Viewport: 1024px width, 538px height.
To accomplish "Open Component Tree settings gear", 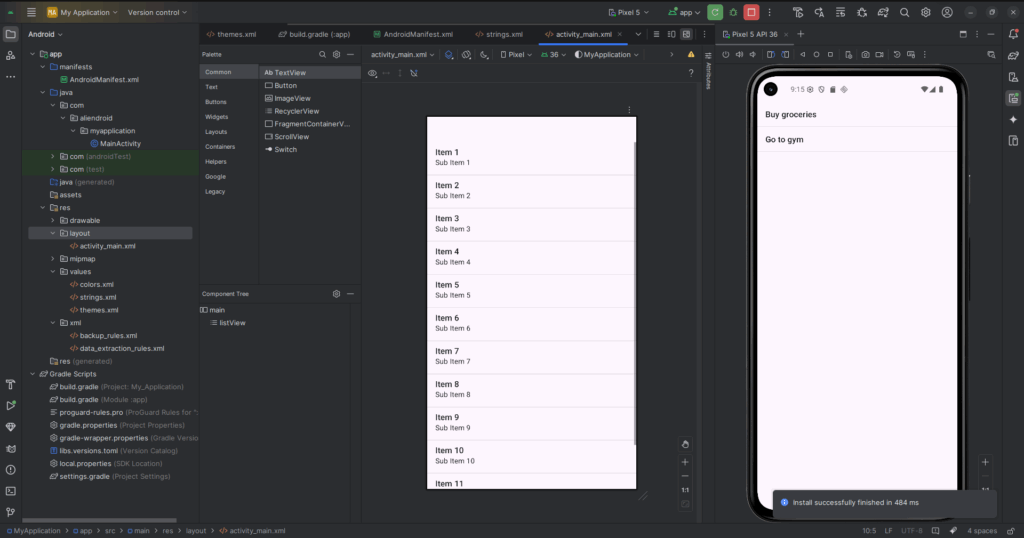I will pyautogui.click(x=336, y=294).
